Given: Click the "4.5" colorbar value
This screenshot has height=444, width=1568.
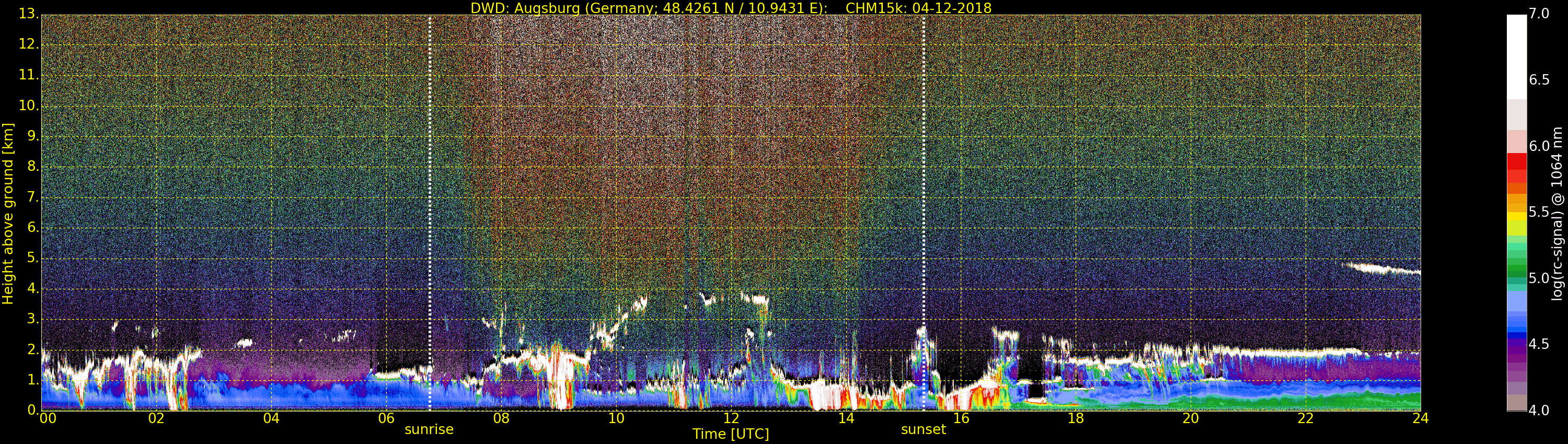Looking at the screenshot, I should 1539,344.
